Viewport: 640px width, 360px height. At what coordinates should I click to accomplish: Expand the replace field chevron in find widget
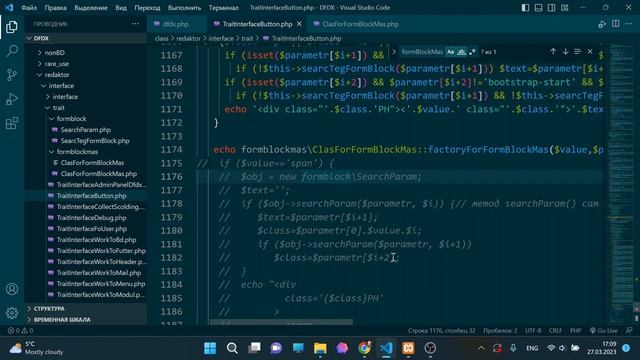click(394, 52)
